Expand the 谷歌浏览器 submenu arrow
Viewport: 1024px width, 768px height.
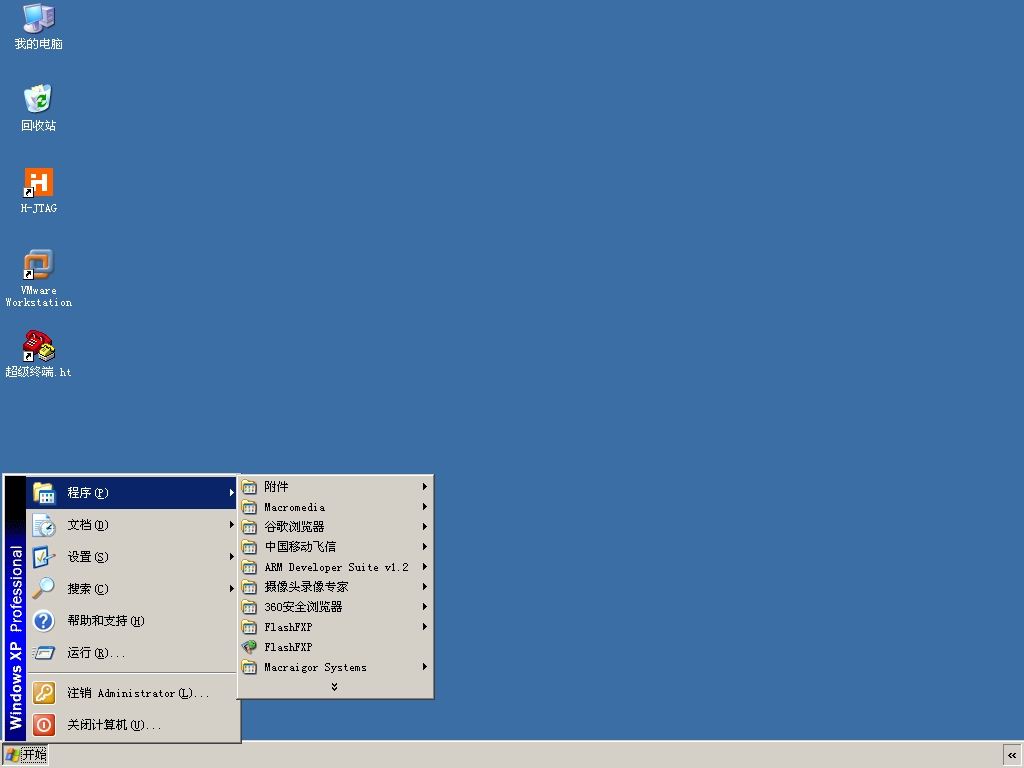coord(424,526)
